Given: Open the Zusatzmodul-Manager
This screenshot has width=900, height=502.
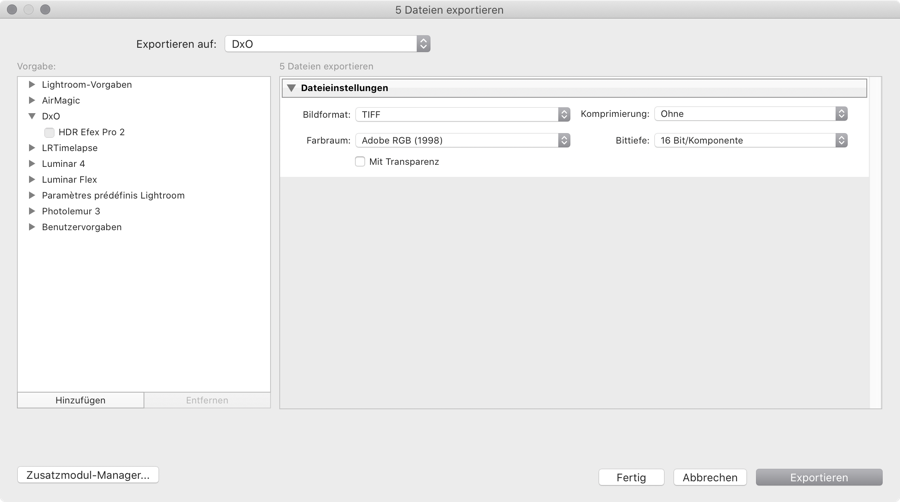Looking at the screenshot, I should (x=88, y=475).
